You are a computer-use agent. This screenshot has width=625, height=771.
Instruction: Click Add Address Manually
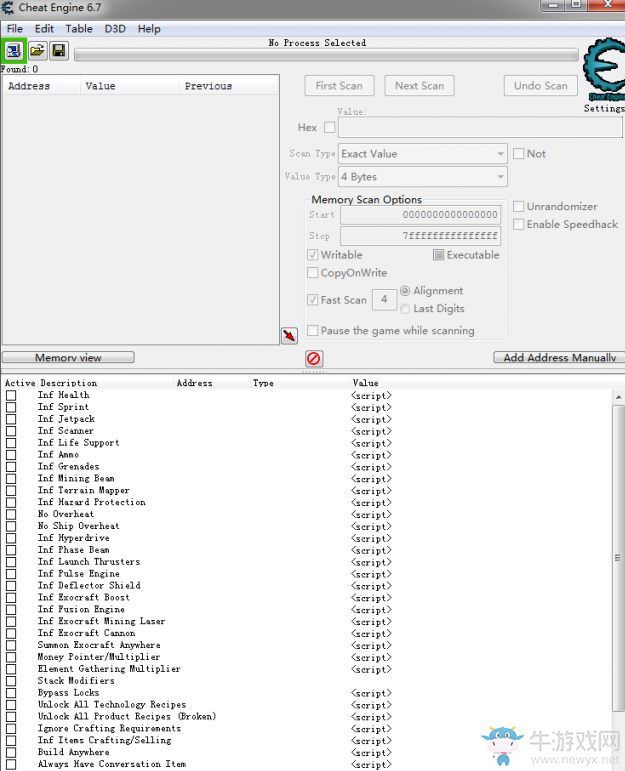pos(559,357)
